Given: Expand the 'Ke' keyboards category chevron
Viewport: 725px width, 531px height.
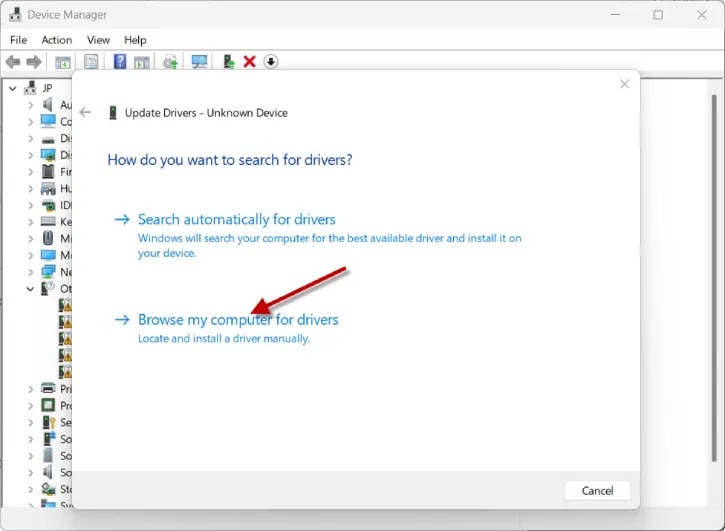Looking at the screenshot, I should click(31, 222).
